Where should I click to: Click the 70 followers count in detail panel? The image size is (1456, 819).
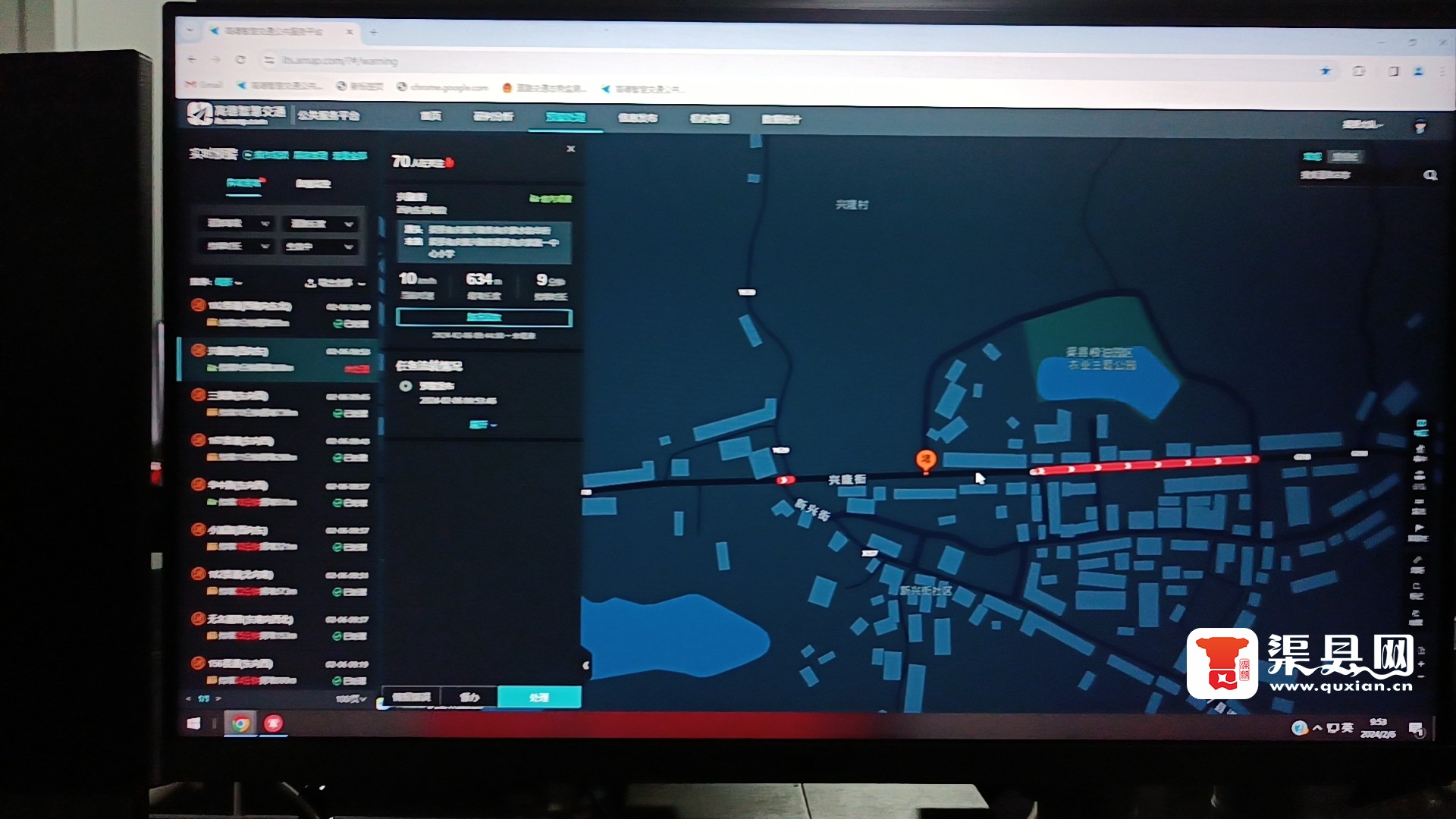422,162
